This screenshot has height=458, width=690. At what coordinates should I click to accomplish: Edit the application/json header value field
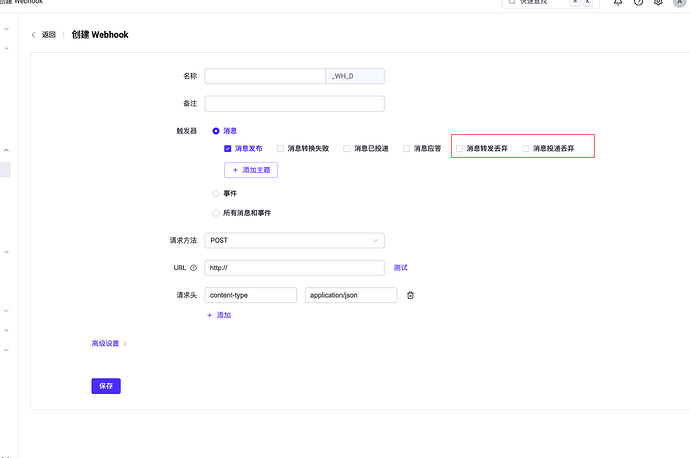[351, 295]
